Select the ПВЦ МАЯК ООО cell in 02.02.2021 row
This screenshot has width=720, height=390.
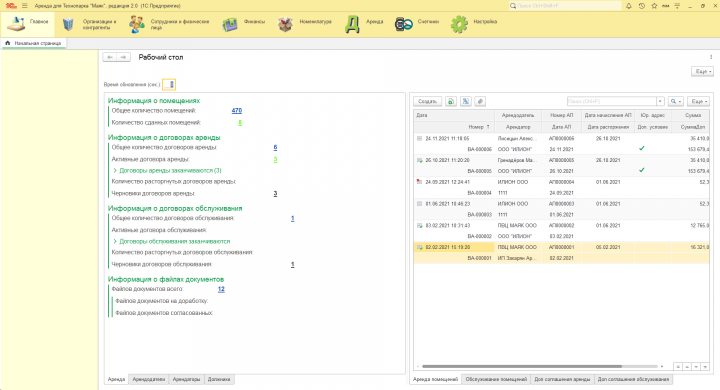tap(518, 247)
